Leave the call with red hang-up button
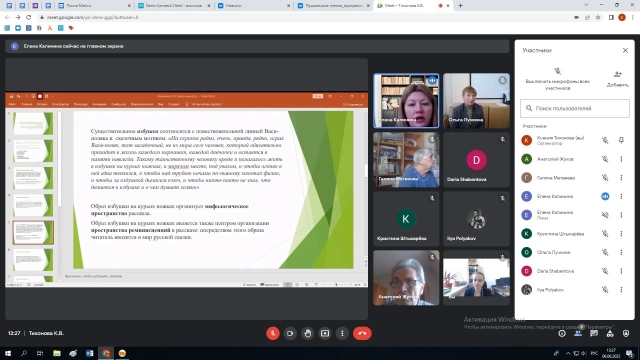Screen dimensions: 640x360 (362, 333)
